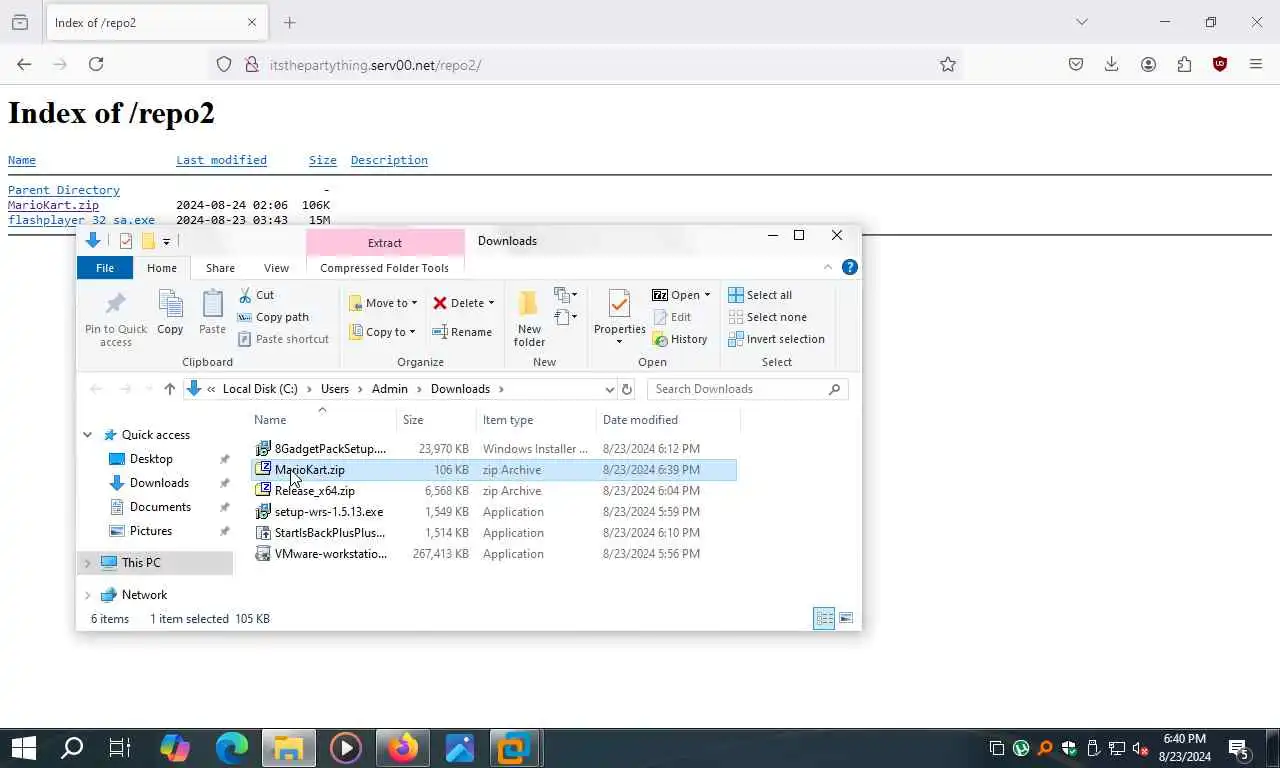This screenshot has width=1280, height=768.
Task: Expand the Properties dropdown arrow
Action: pos(619,342)
